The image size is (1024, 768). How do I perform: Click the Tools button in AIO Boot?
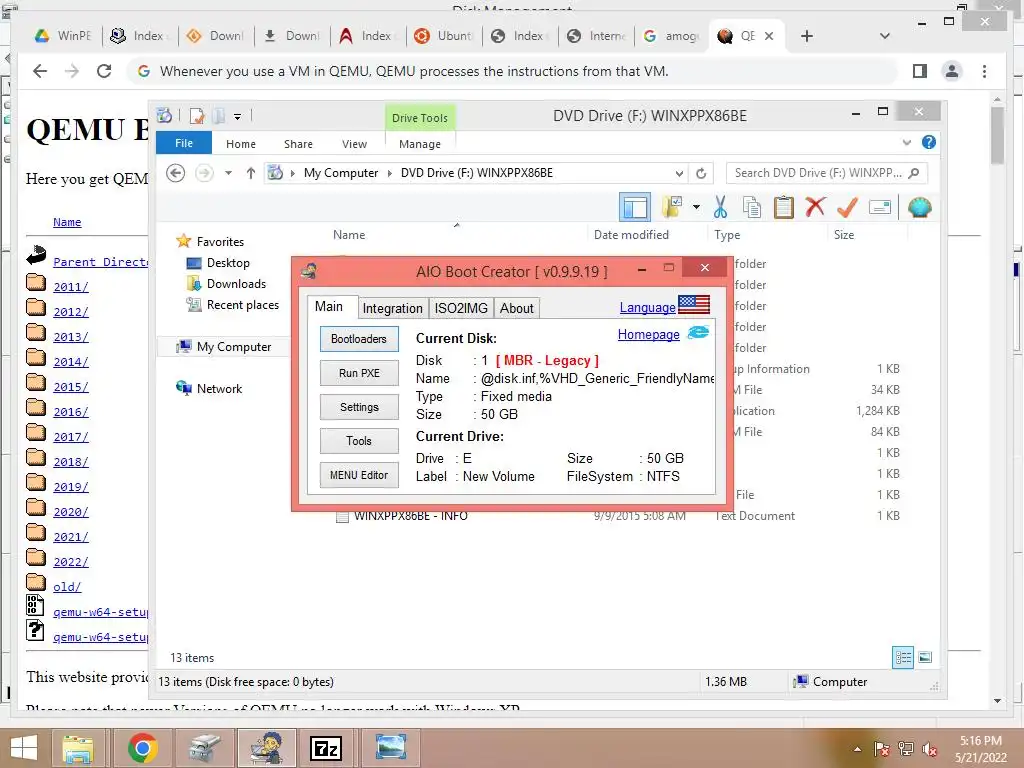359,441
